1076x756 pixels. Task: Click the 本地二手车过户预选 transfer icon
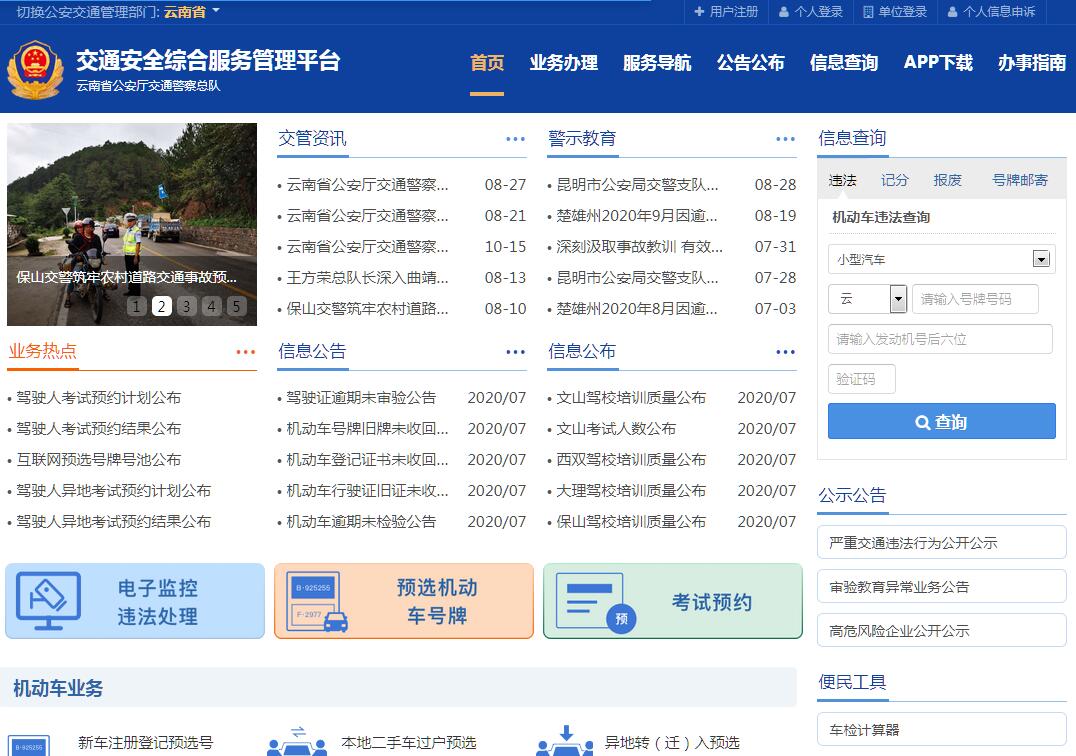pyautogui.click(x=297, y=741)
